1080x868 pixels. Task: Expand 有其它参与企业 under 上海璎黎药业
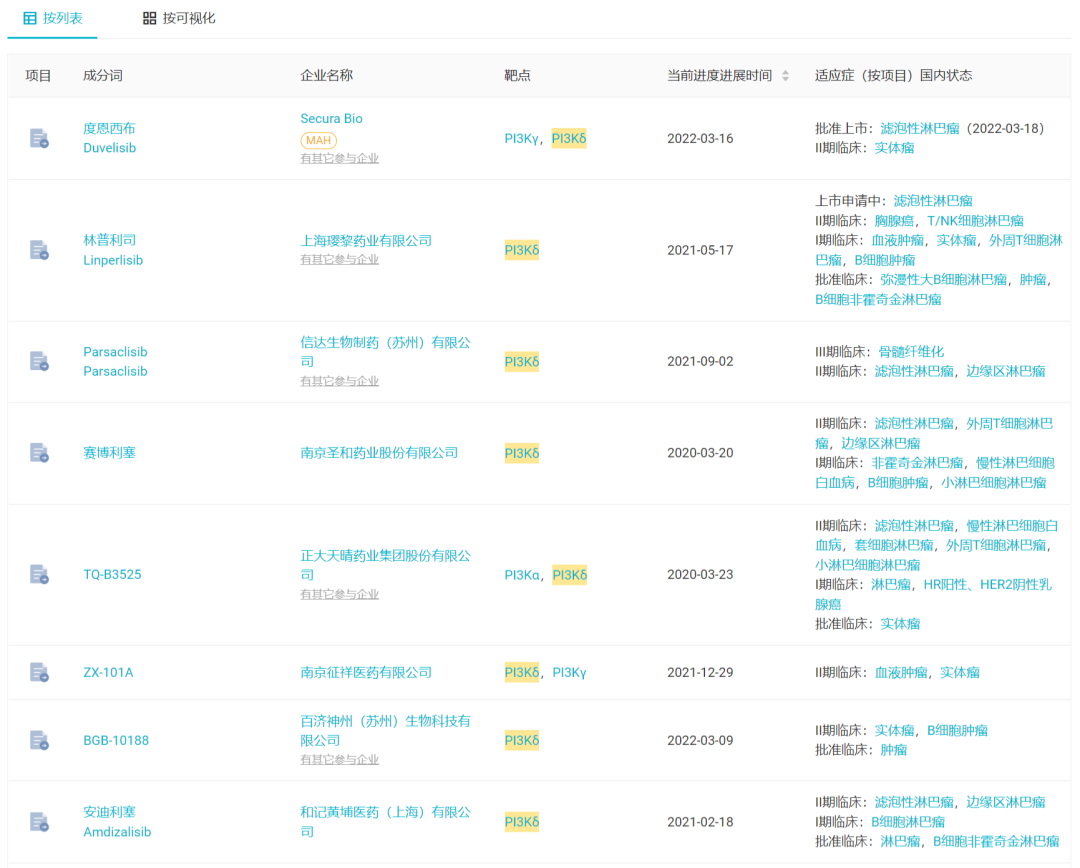tap(339, 260)
